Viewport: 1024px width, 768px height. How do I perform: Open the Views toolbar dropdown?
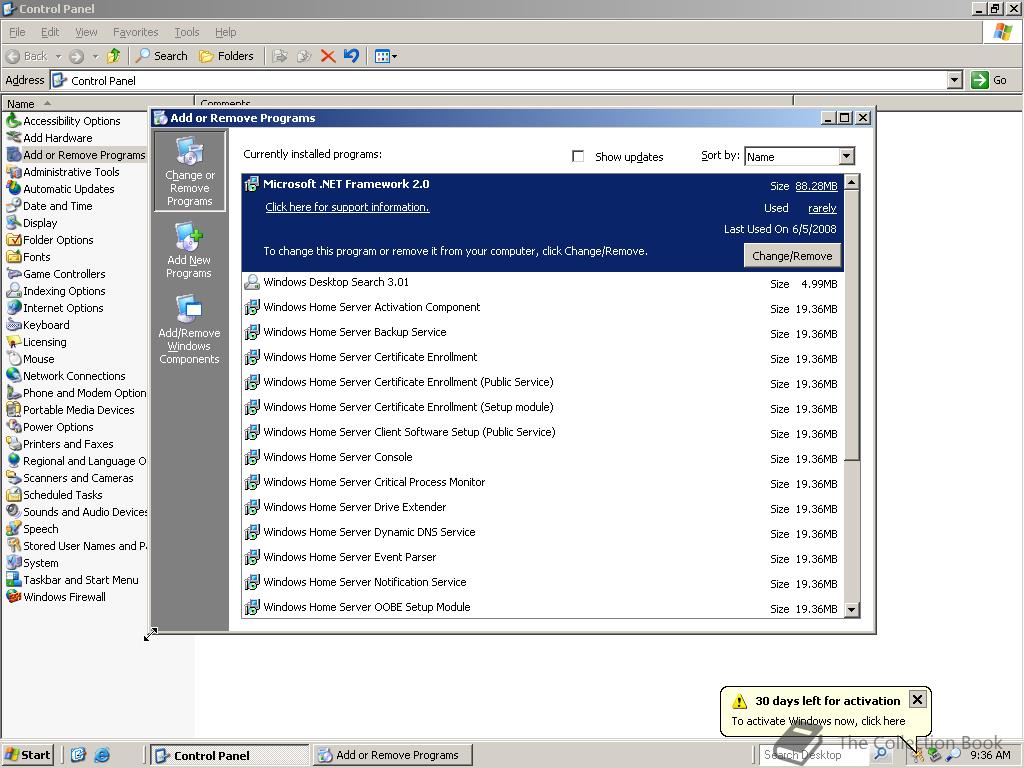click(x=386, y=56)
